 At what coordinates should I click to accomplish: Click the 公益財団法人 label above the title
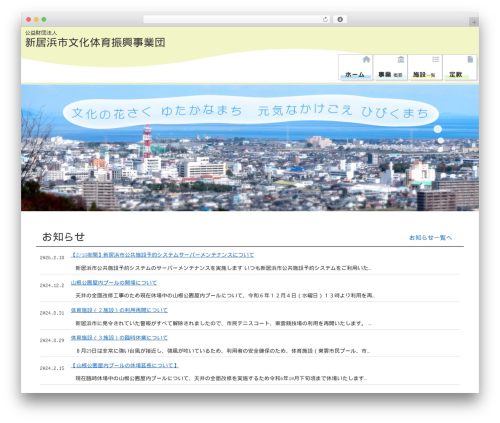pyautogui.click(x=41, y=33)
